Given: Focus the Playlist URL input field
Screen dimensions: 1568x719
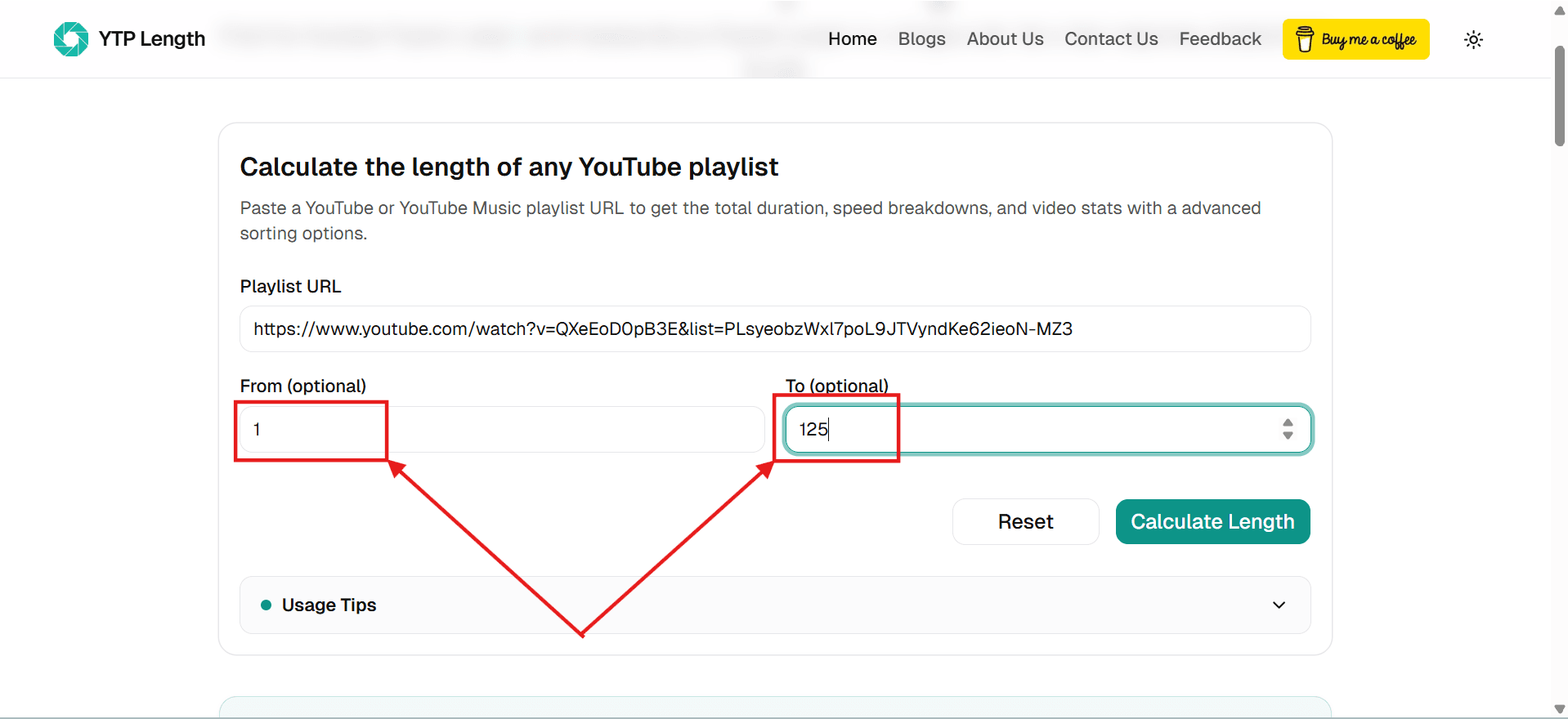Looking at the screenshot, I should coord(775,329).
